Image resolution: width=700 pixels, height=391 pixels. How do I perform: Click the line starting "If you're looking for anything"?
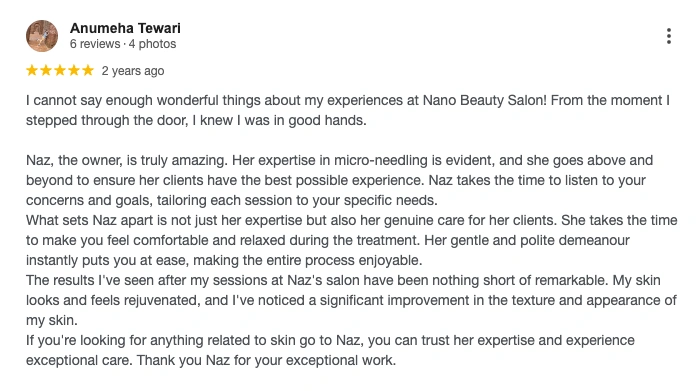[330, 340]
